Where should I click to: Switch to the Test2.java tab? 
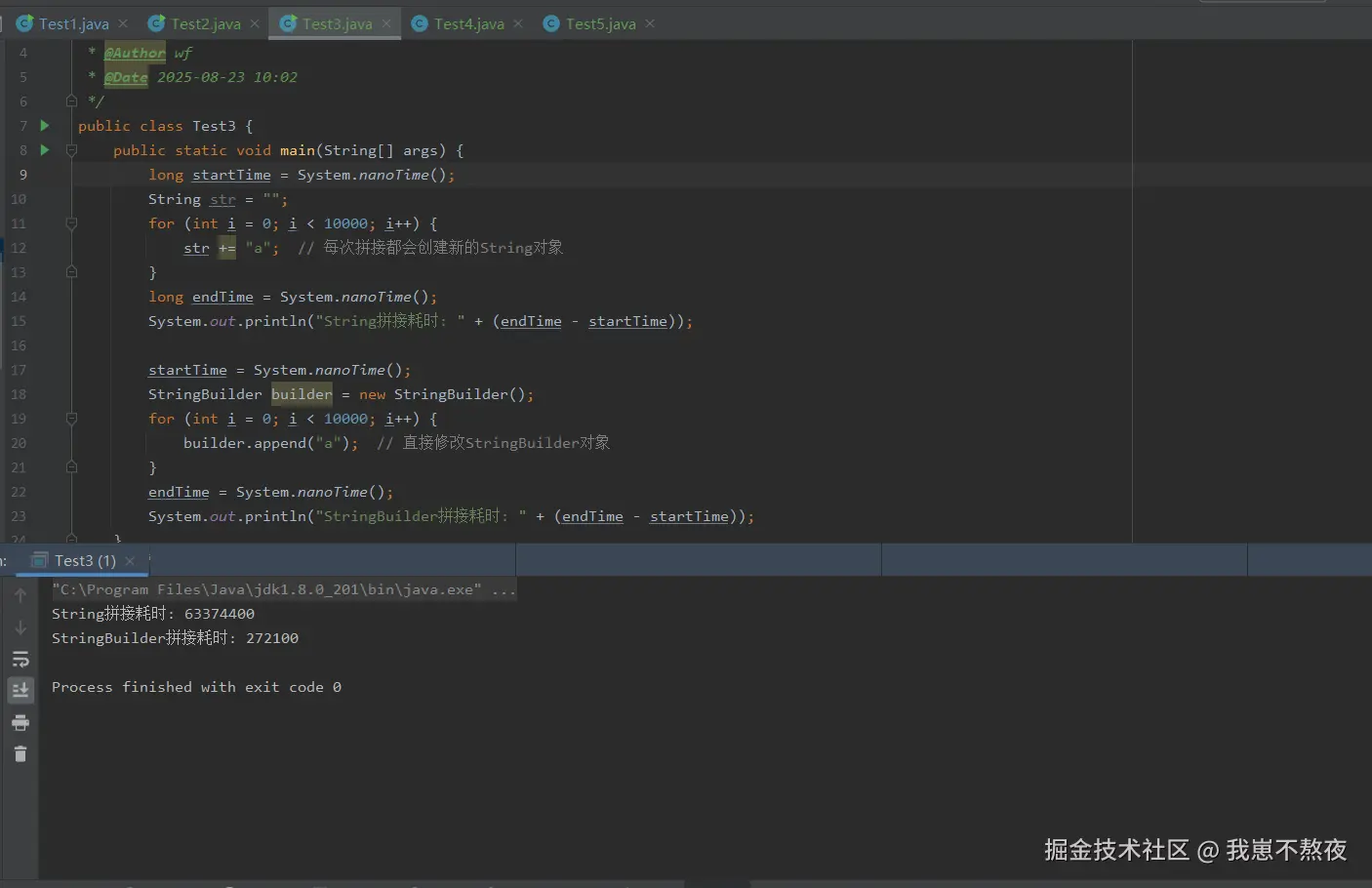pos(205,23)
